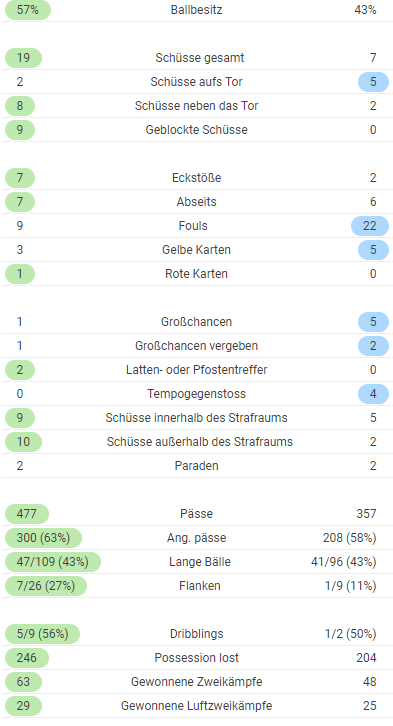
Task: Click the blue 5 Gelbe Karten badge
Action: [x=373, y=250]
